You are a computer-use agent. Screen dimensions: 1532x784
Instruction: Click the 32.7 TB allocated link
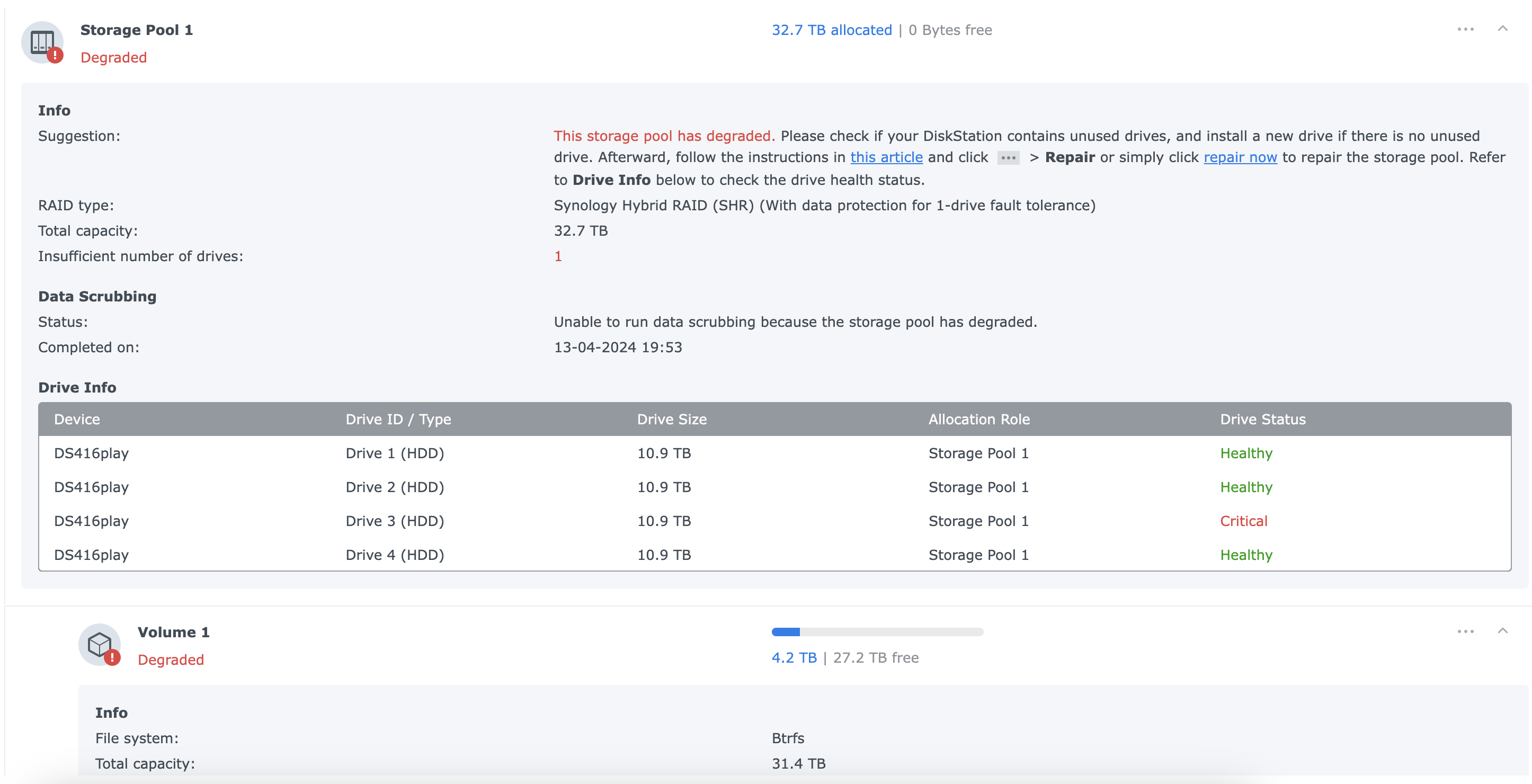pyautogui.click(x=831, y=30)
